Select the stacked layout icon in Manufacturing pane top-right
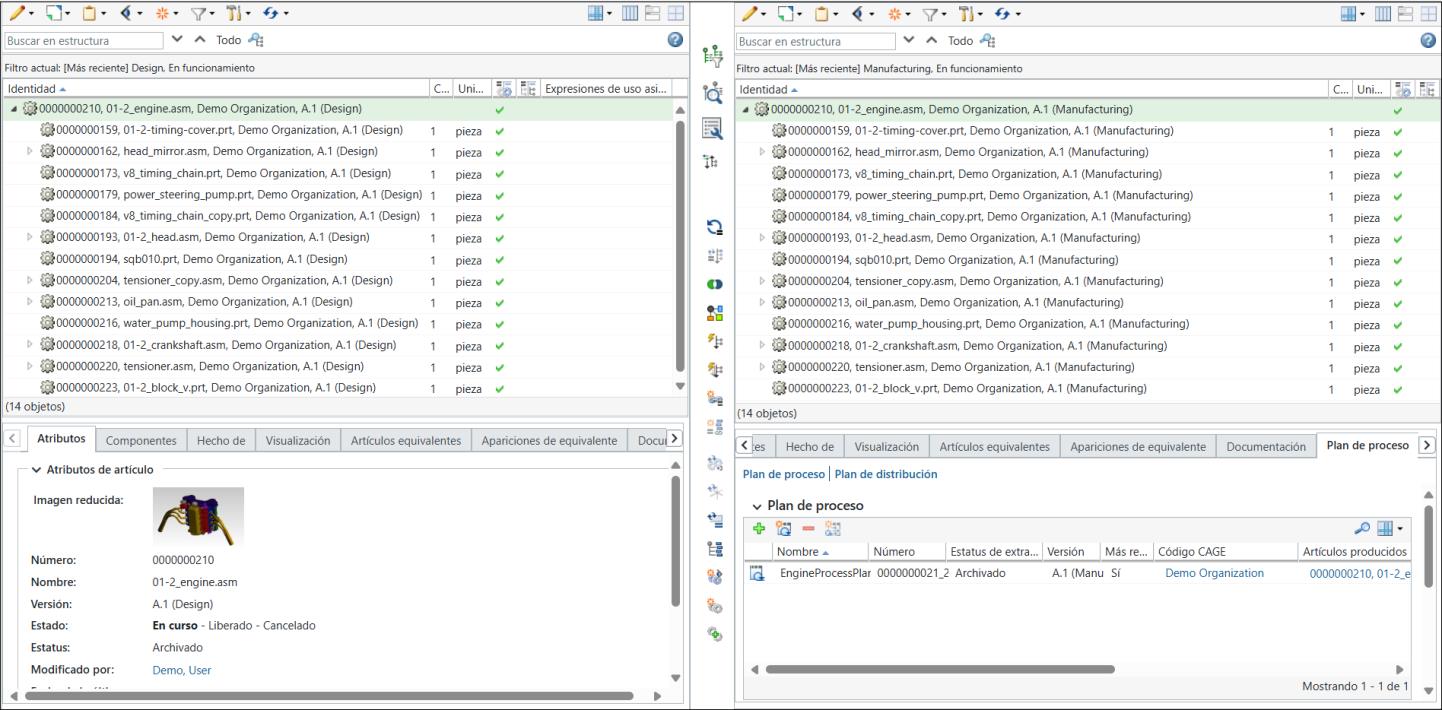 [x=1406, y=14]
